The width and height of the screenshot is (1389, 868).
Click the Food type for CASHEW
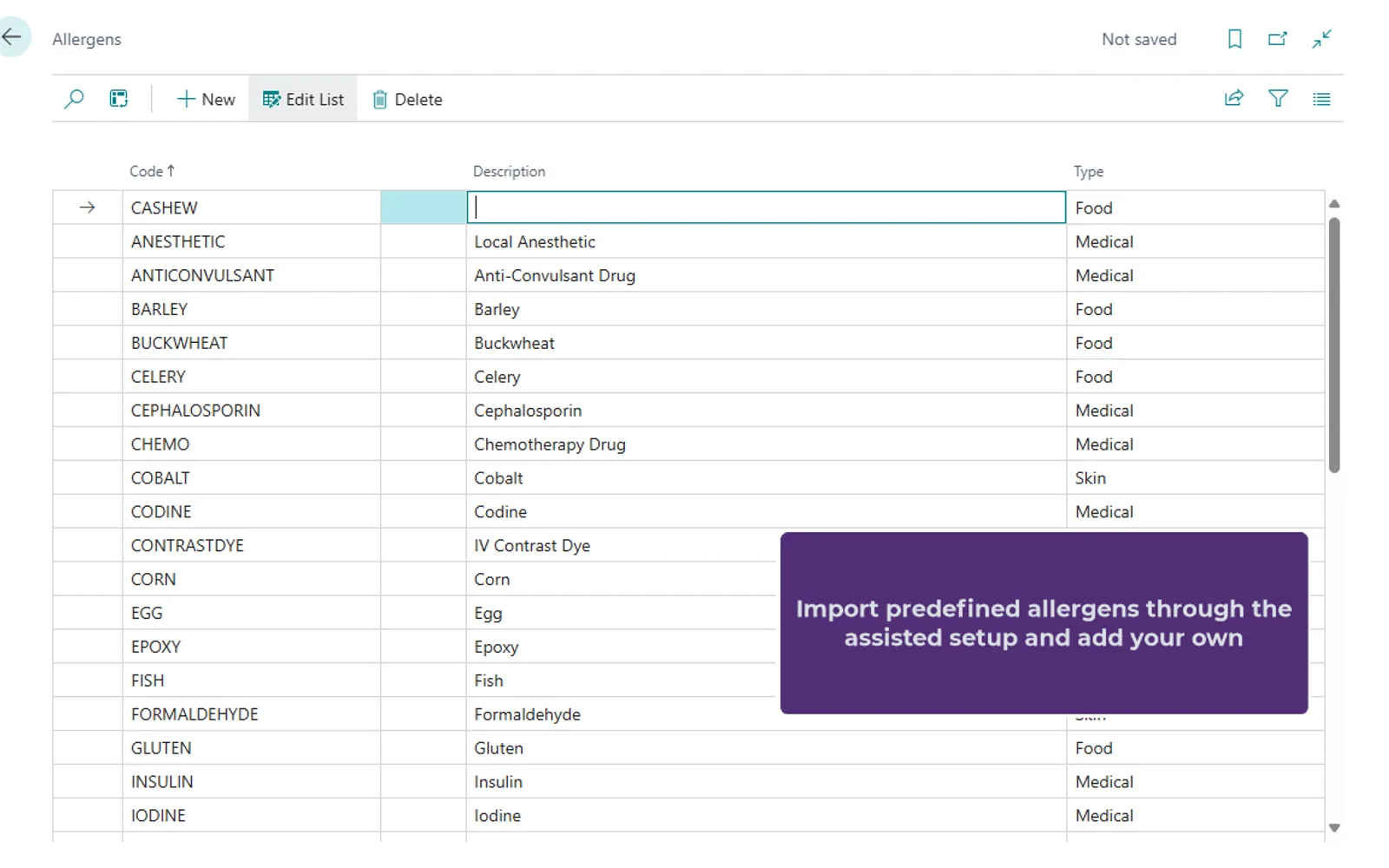click(x=1195, y=207)
